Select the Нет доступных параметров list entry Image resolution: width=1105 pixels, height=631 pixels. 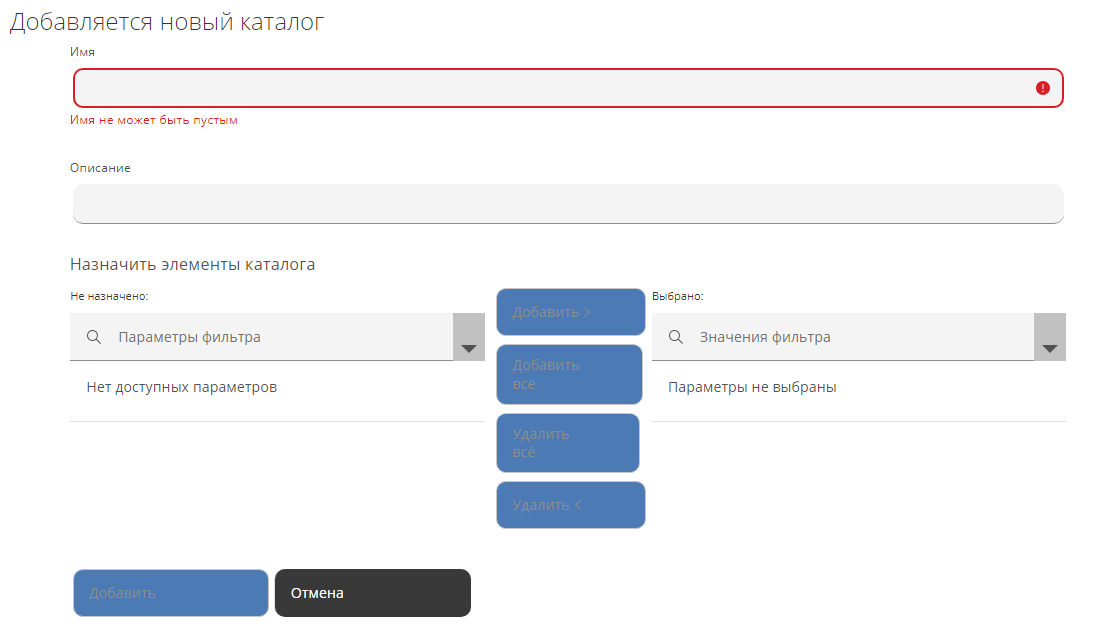[x=182, y=387]
